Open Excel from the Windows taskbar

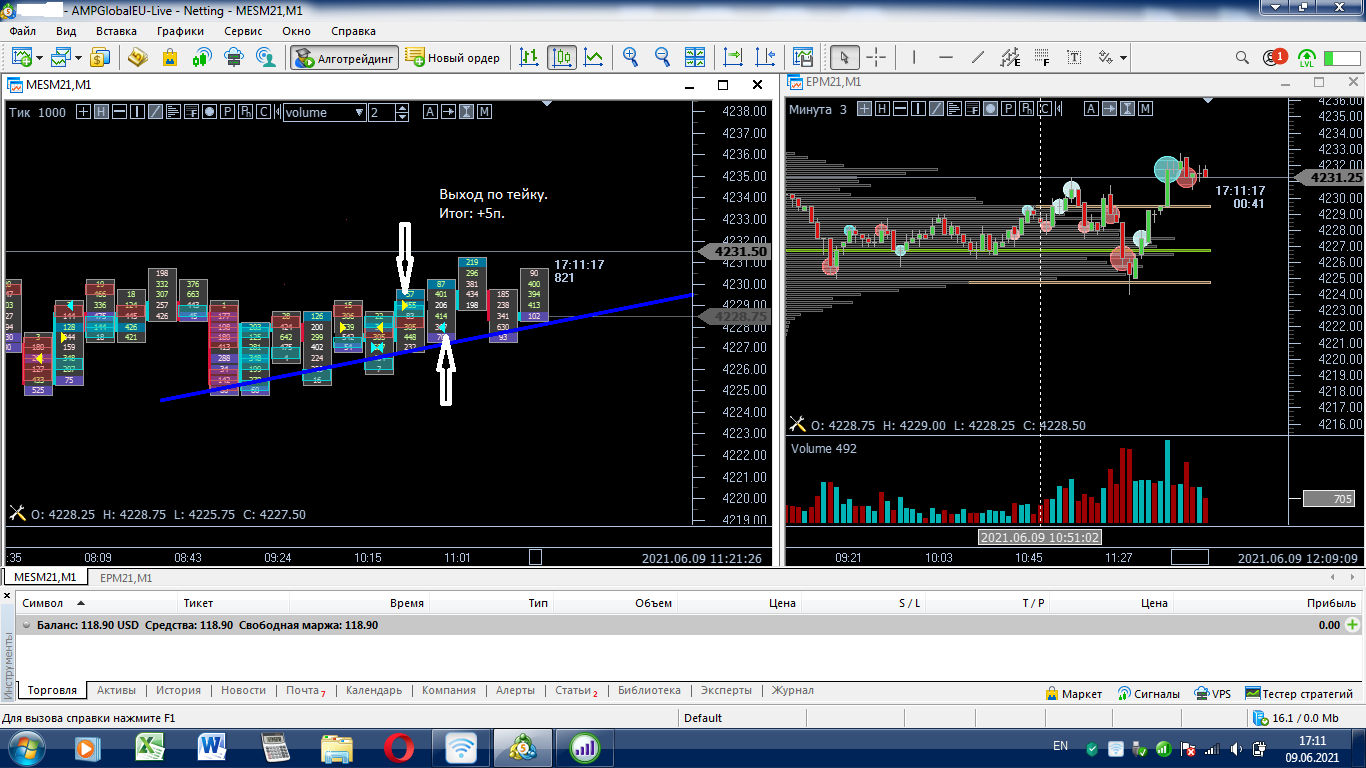coord(150,747)
